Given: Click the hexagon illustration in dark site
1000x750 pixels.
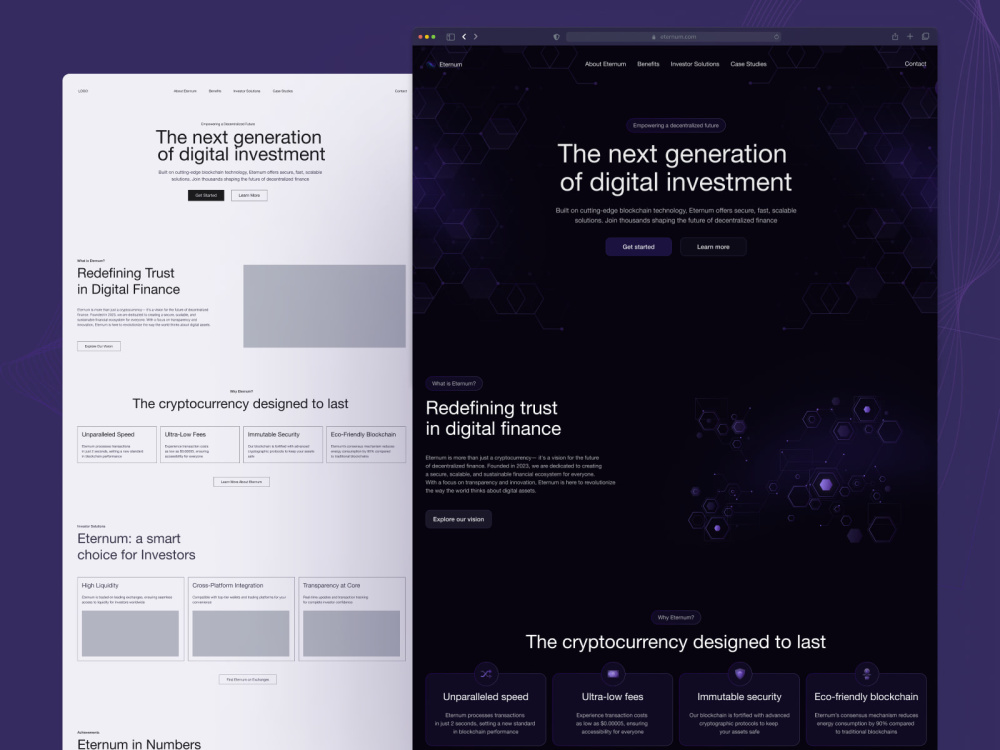Looking at the screenshot, I should pos(797,469).
